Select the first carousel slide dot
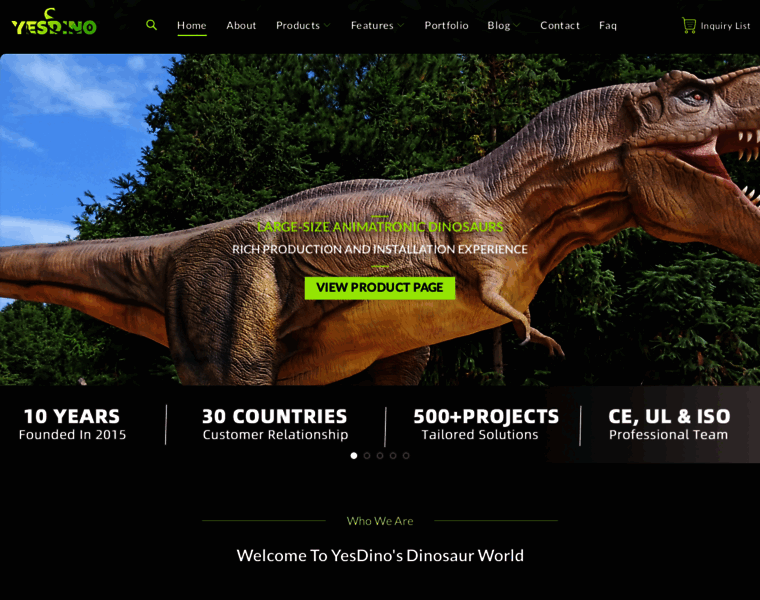Image resolution: width=760 pixels, height=600 pixels. click(x=354, y=455)
